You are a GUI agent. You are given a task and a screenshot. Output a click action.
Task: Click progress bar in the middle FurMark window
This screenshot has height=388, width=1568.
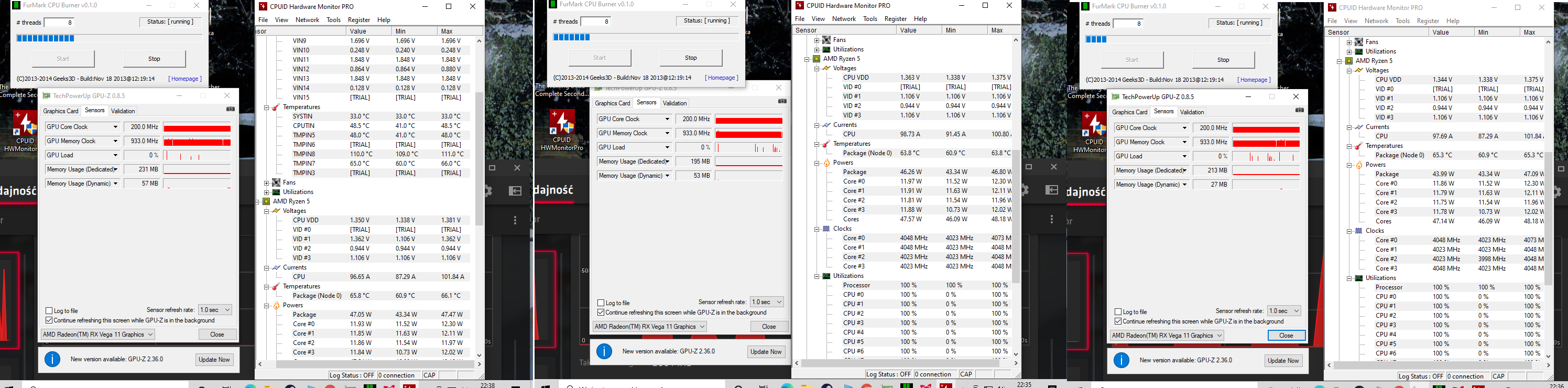(646, 37)
